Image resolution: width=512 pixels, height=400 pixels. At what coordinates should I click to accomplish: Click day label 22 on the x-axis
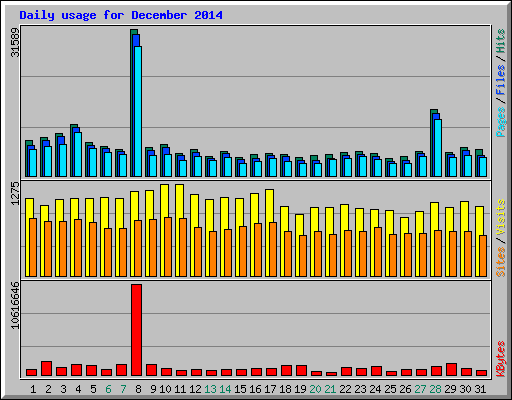pos(345,389)
